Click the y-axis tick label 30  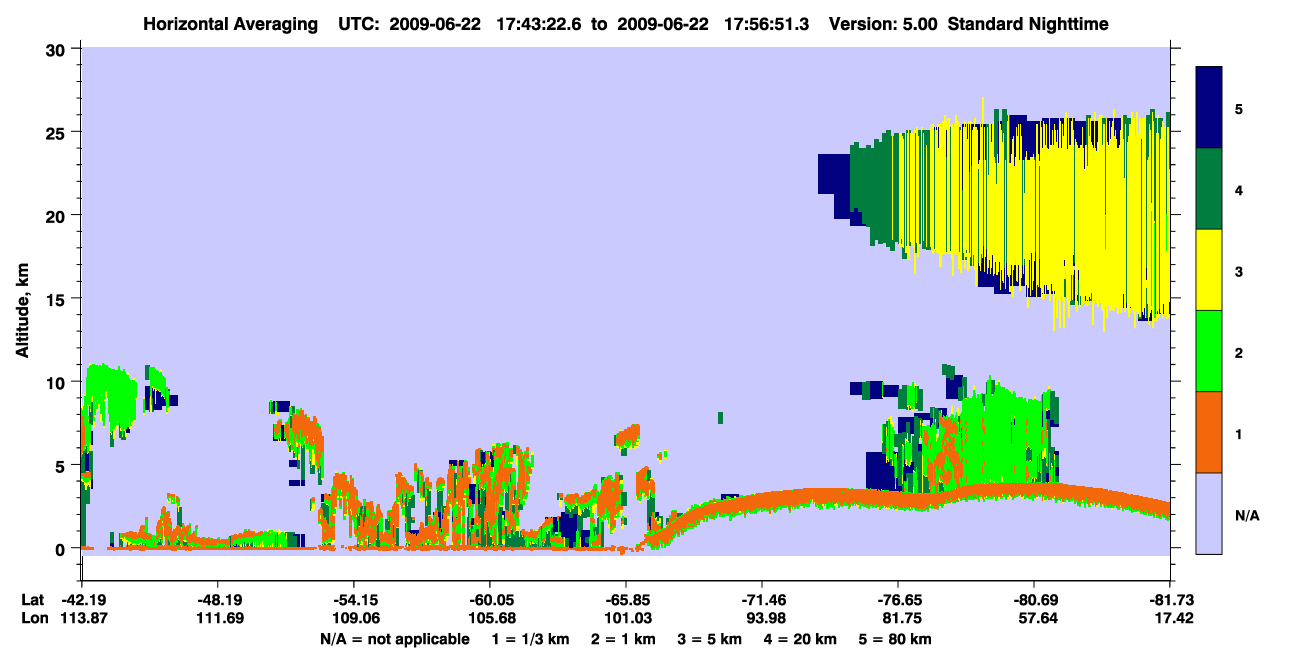click(58, 48)
